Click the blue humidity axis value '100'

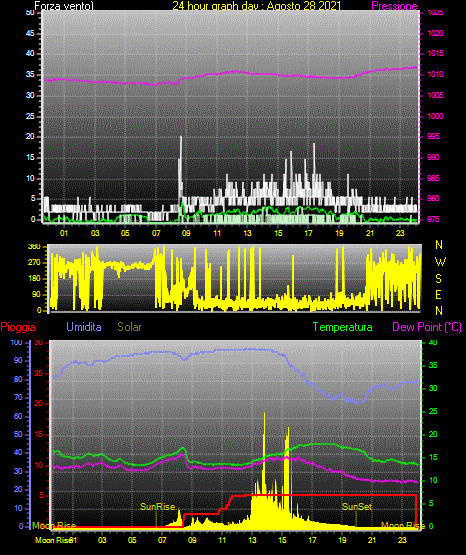(x=16, y=342)
